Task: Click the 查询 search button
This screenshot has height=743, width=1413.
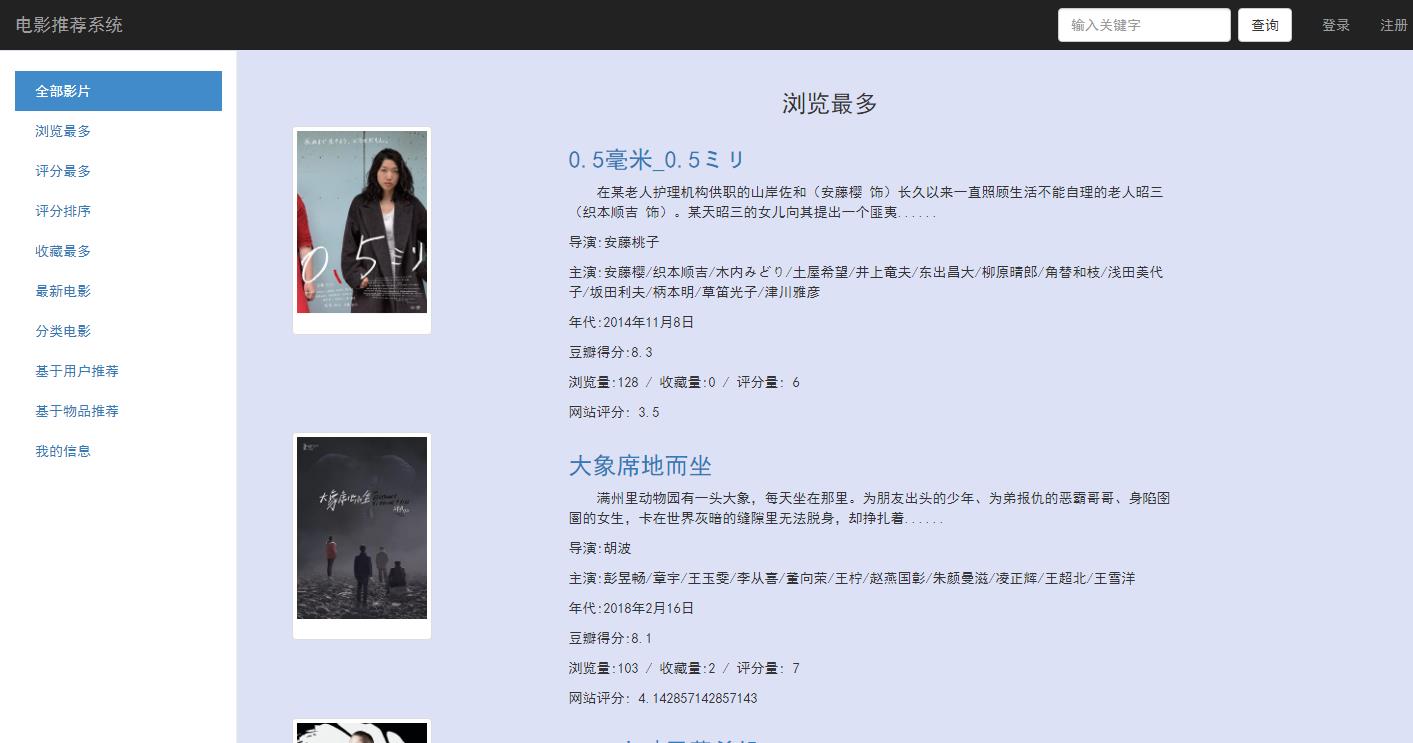Action: pyautogui.click(x=1265, y=25)
